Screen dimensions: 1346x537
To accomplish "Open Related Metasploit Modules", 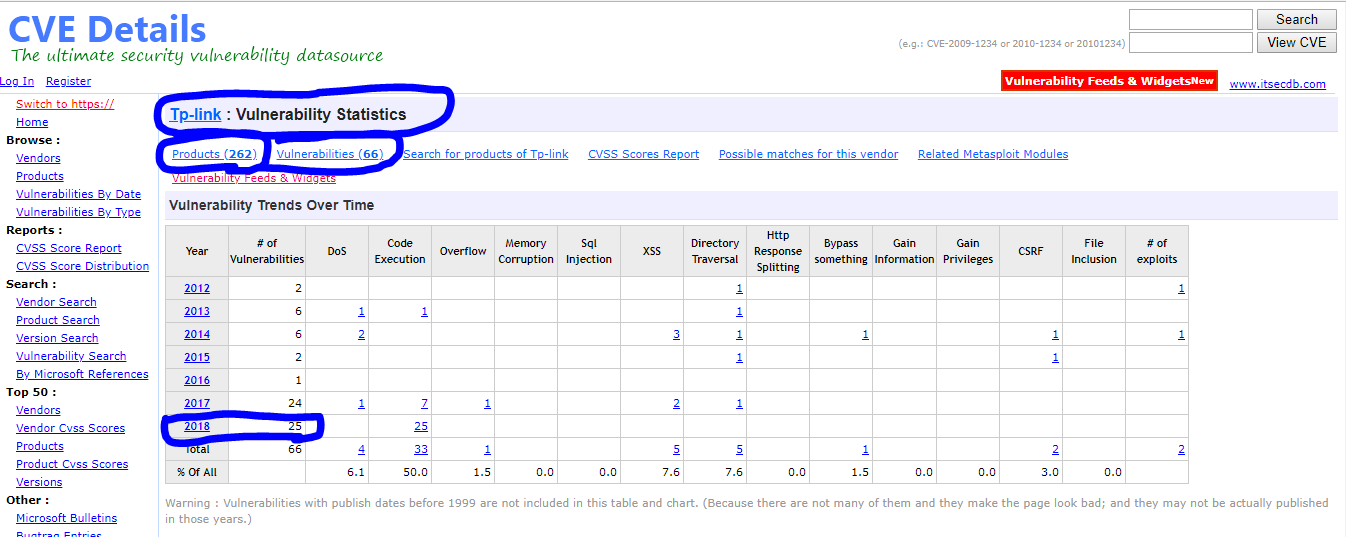I will (992, 154).
